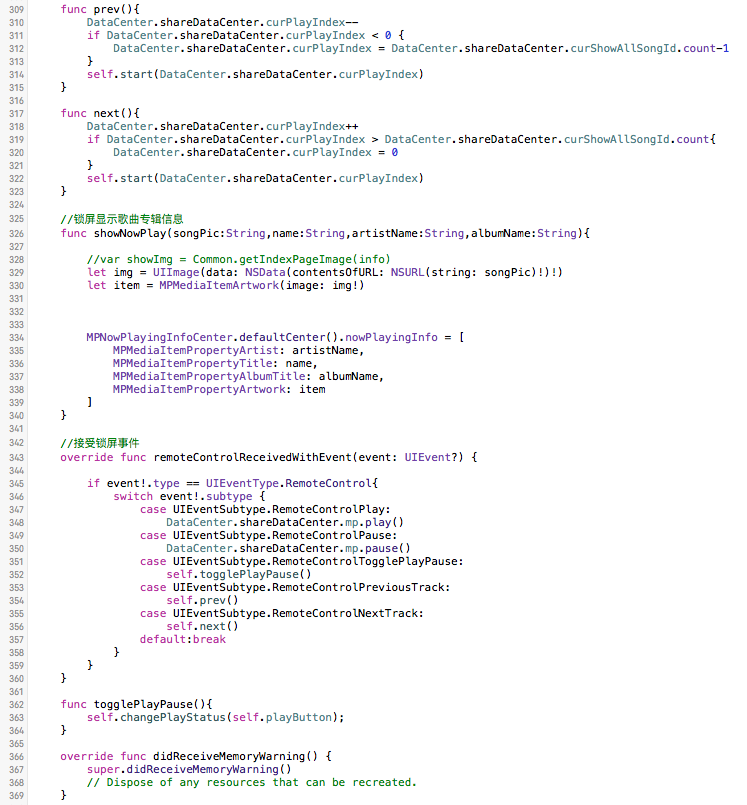
Task: Click the albumName:String parameter
Action: 524,234
